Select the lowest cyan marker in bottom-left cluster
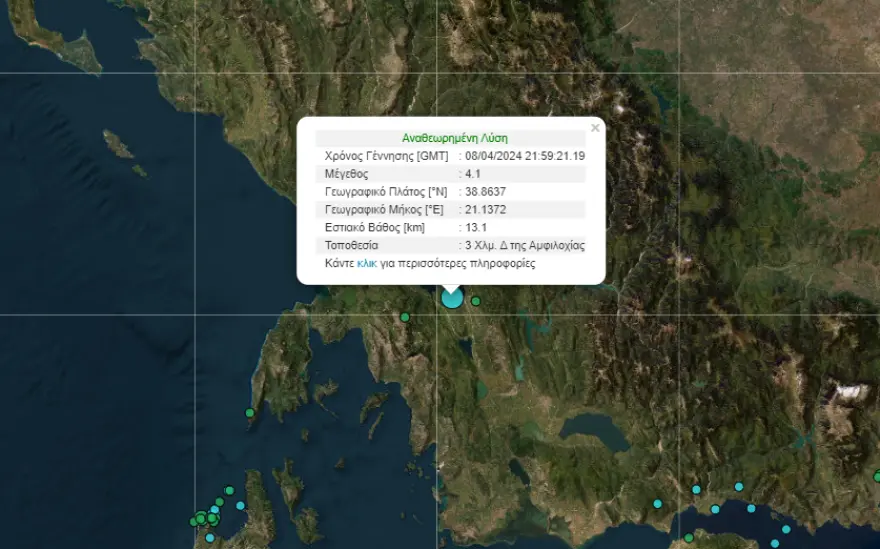 pyautogui.click(x=210, y=538)
